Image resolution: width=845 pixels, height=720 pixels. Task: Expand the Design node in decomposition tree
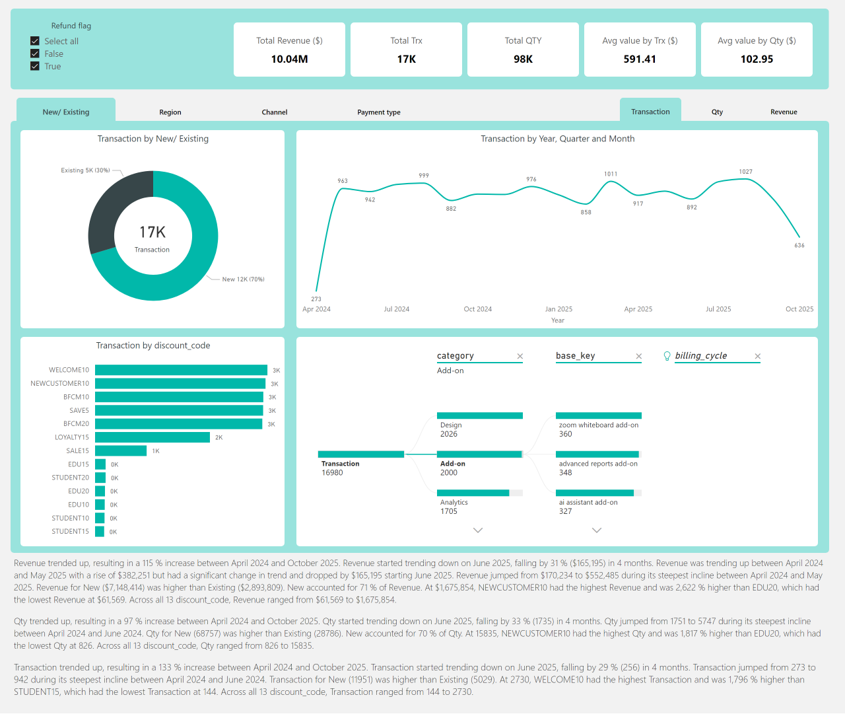[x=479, y=416]
